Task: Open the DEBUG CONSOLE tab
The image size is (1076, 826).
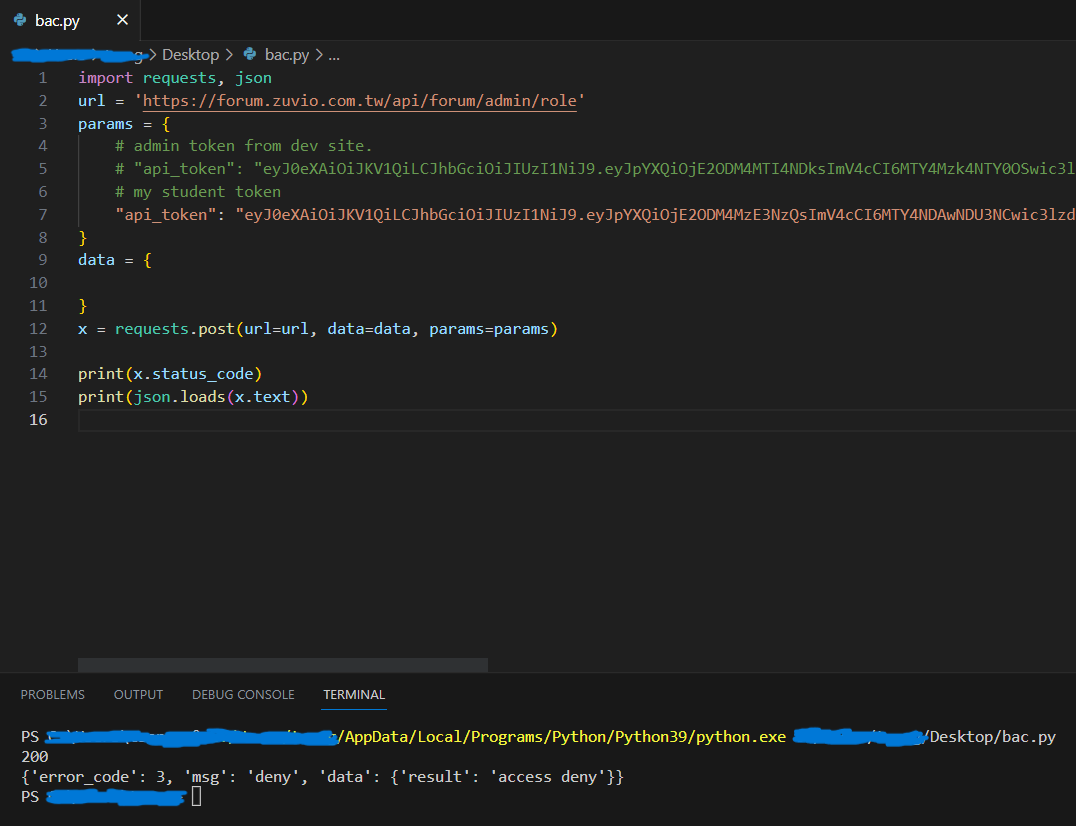Action: click(x=243, y=694)
